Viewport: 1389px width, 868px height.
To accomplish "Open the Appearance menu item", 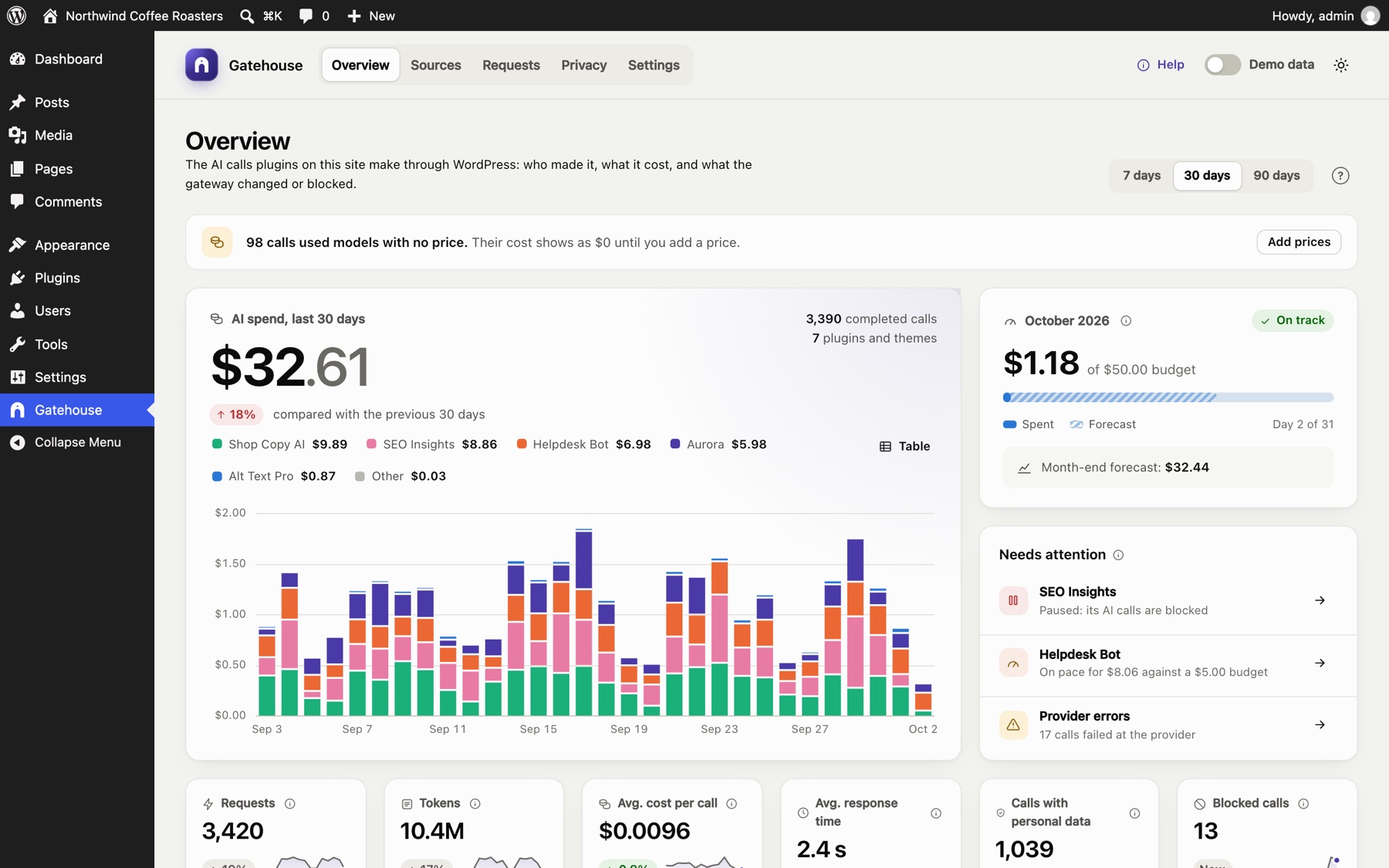I will click(x=77, y=245).
